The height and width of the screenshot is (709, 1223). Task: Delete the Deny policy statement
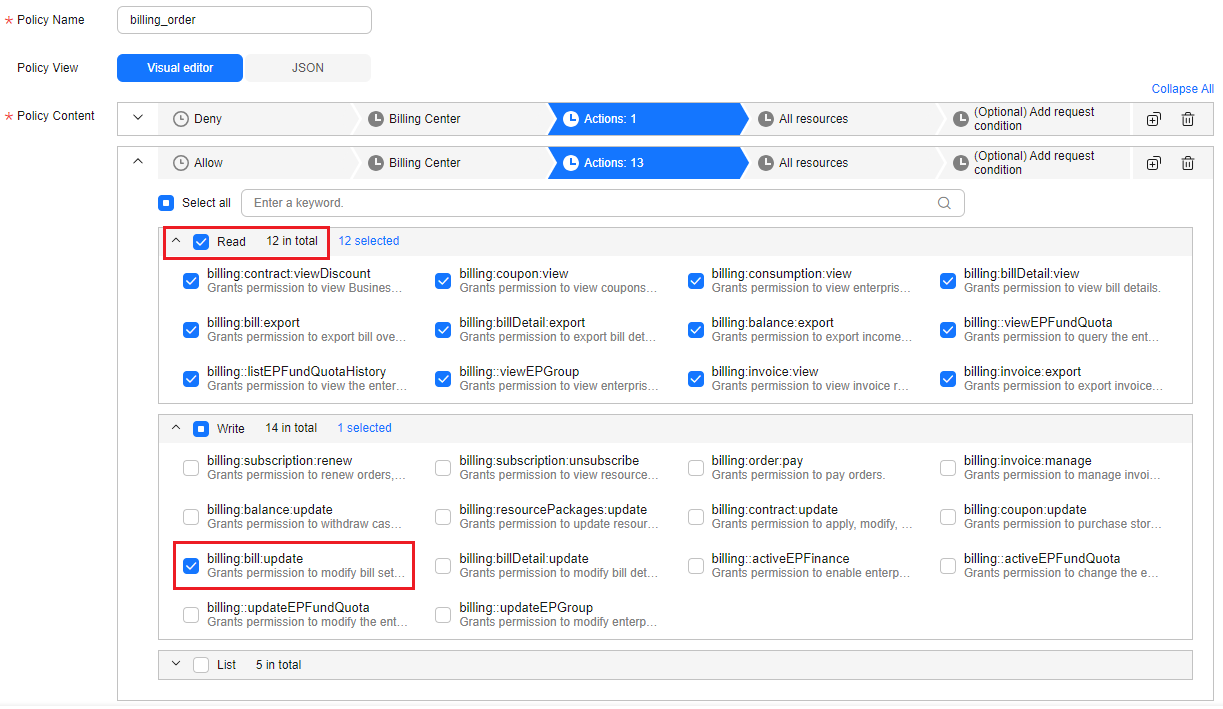(x=1187, y=119)
